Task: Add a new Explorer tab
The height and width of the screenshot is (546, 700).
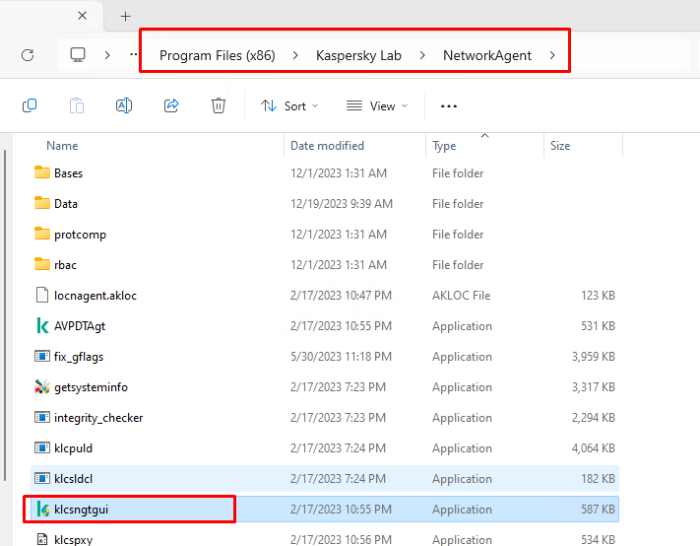Action: pos(125,17)
